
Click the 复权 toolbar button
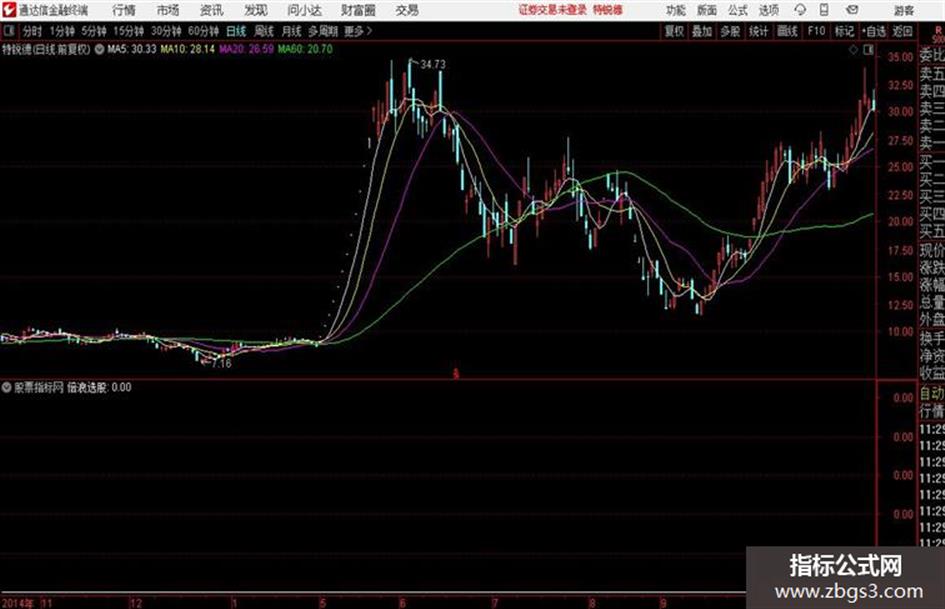[x=674, y=31]
